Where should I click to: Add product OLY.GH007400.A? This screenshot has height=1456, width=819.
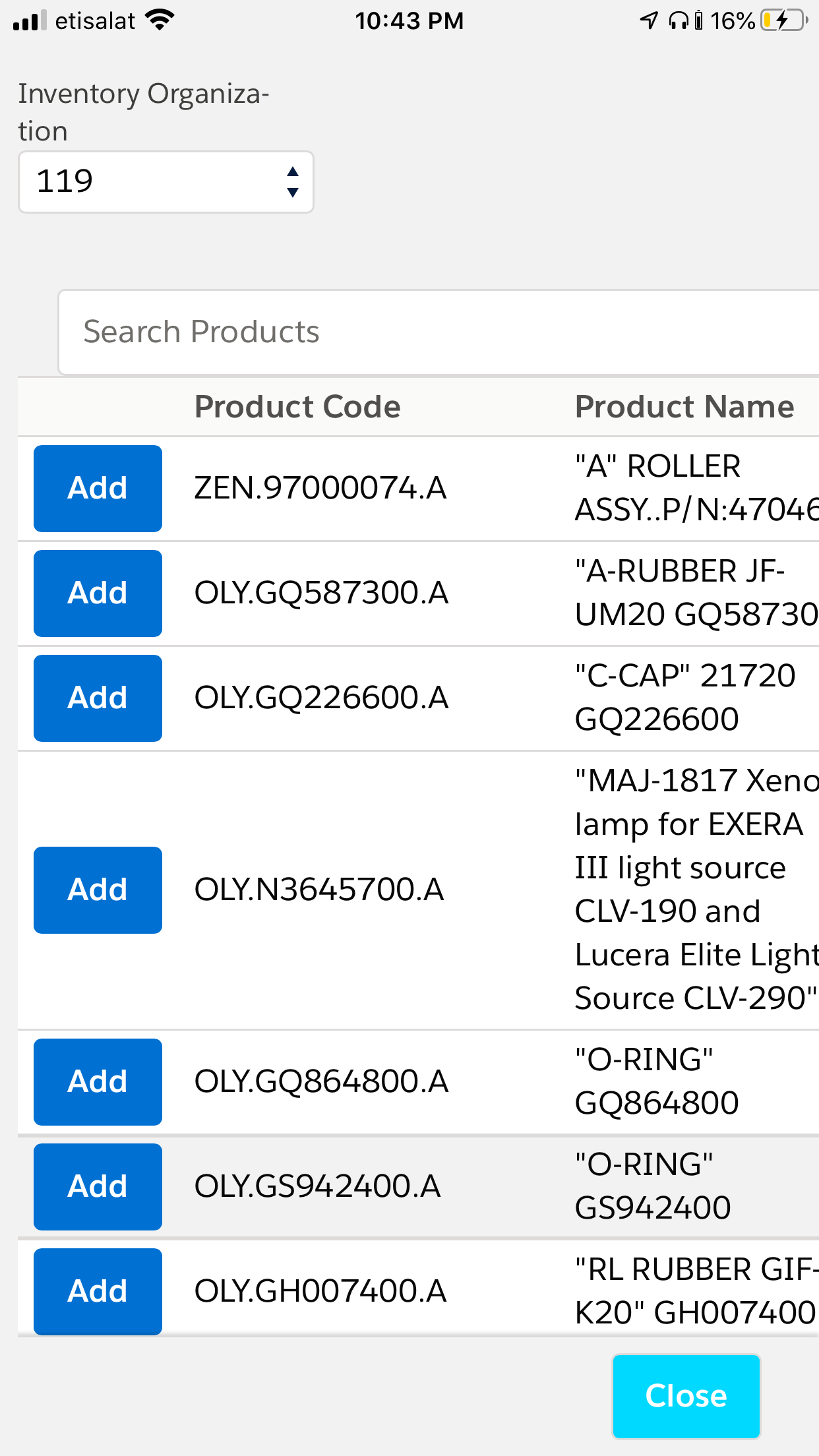tap(98, 1291)
